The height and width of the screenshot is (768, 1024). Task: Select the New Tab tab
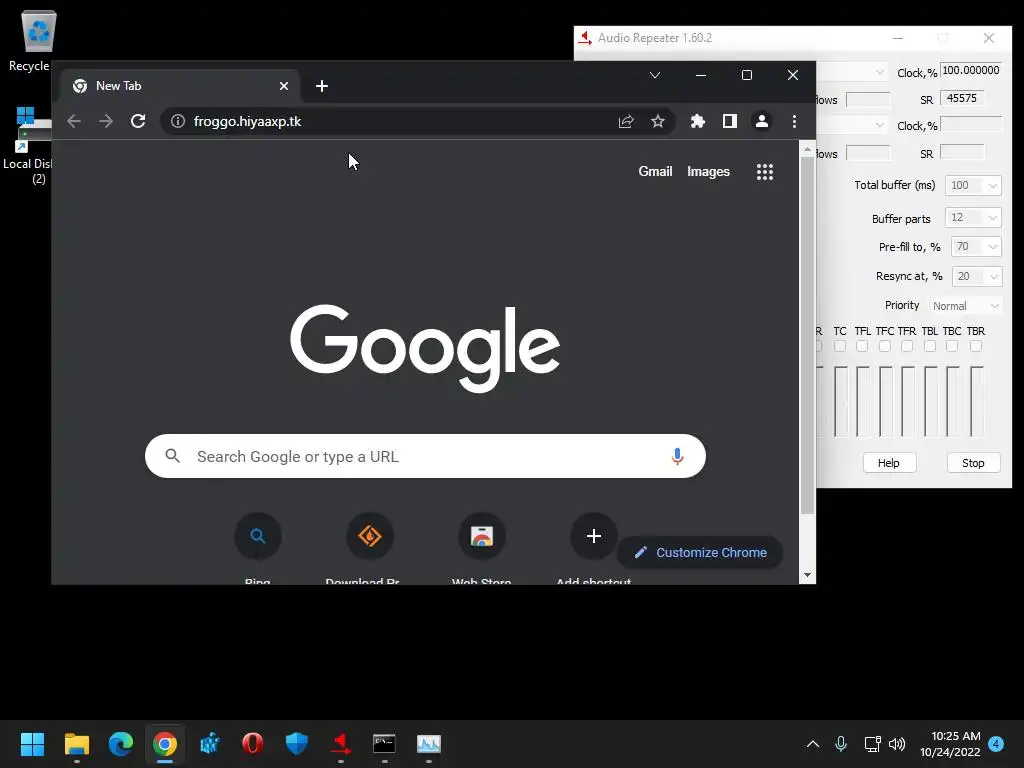[x=180, y=86]
